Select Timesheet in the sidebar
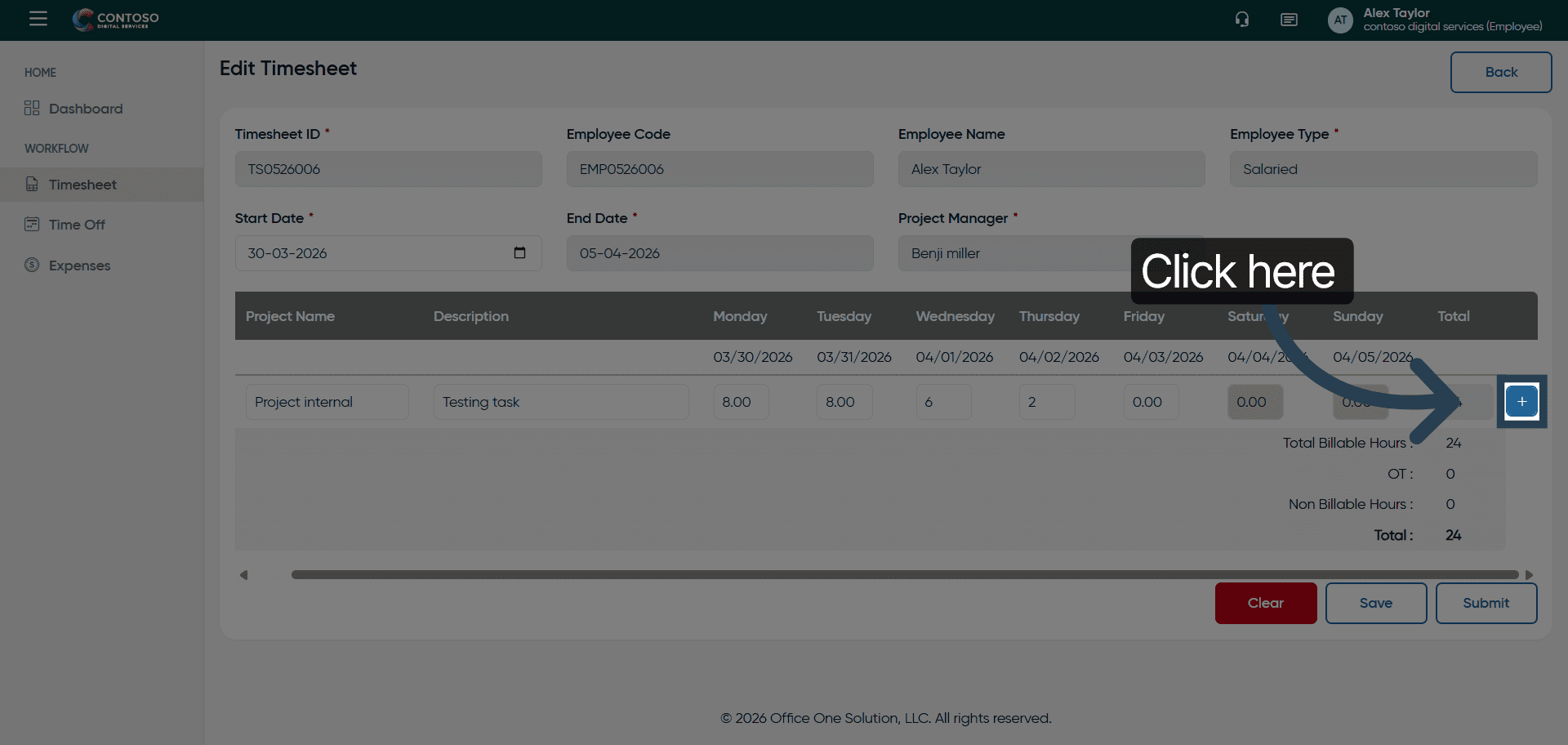1568x745 pixels. point(82,185)
